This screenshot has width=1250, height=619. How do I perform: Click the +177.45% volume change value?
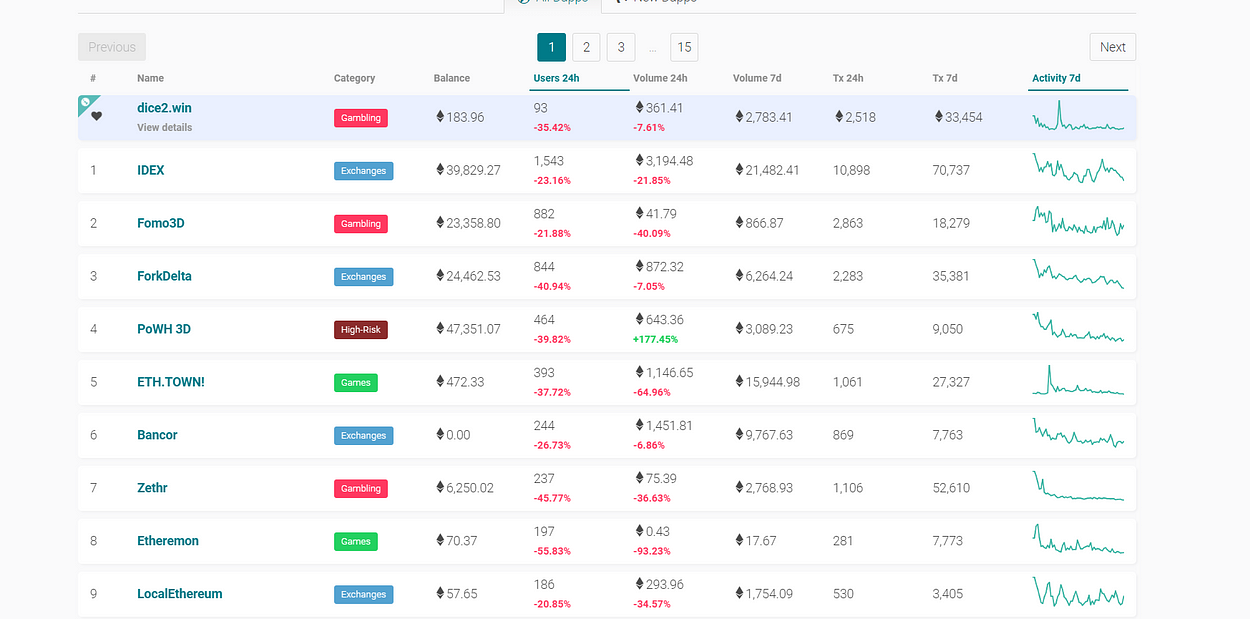pyautogui.click(x=656, y=340)
